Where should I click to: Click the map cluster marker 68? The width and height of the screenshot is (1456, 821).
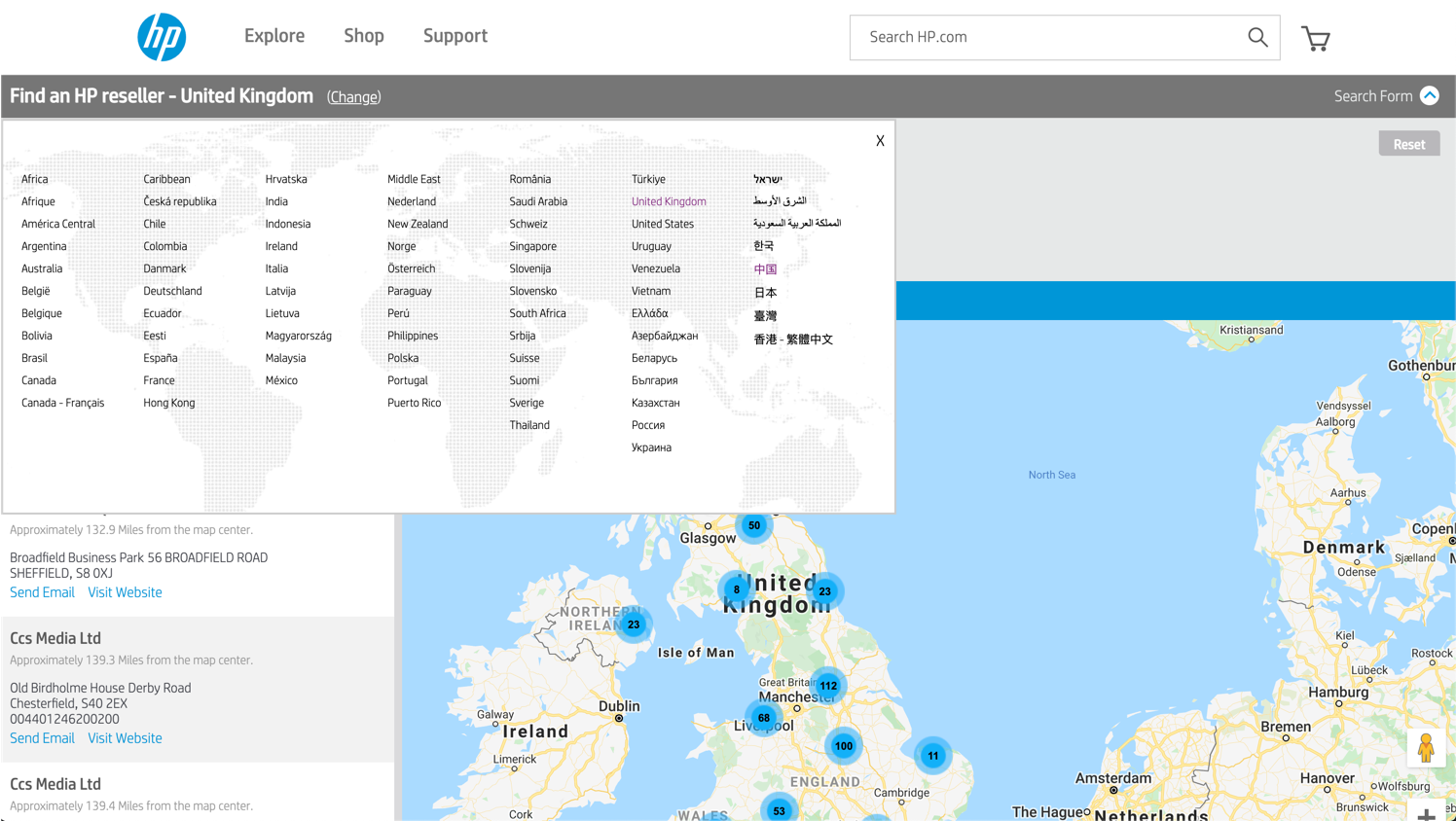click(764, 718)
